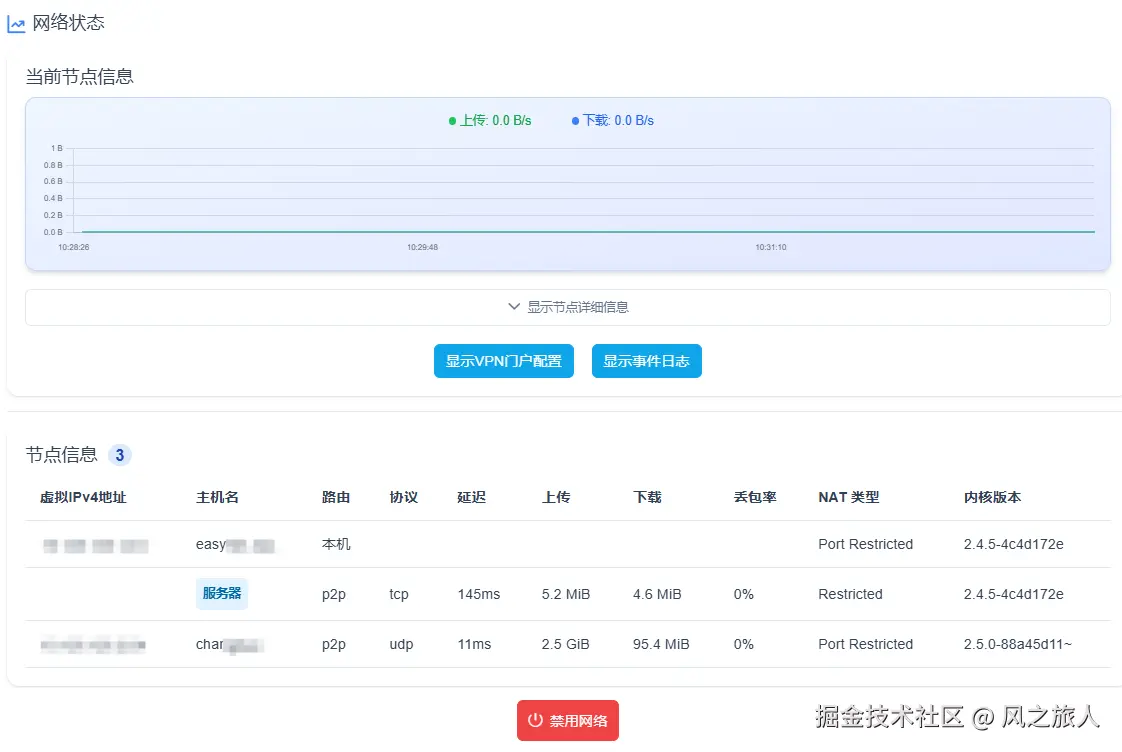Click the 节点信息 count badge 3
This screenshot has width=1122, height=752.
[x=119, y=455]
